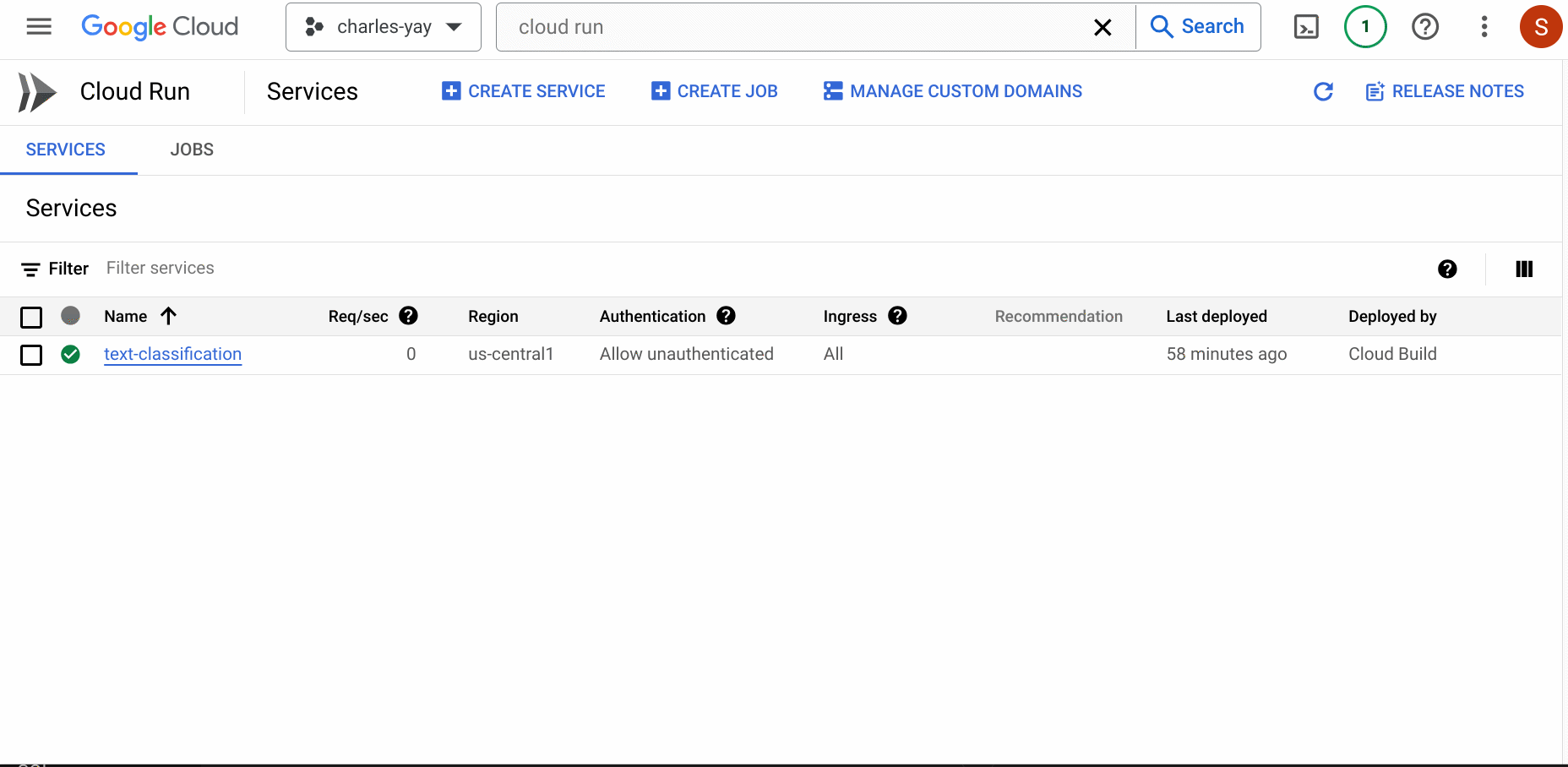This screenshot has width=1568, height=767.
Task: Click the Deployed by column header
Action: pyautogui.click(x=1392, y=317)
